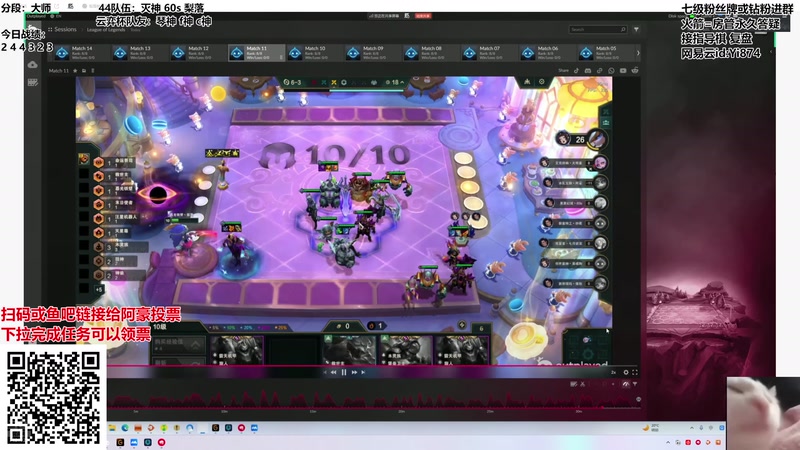The height and width of the screenshot is (450, 800).
Task: Jump to the previous event
Action: (325, 372)
